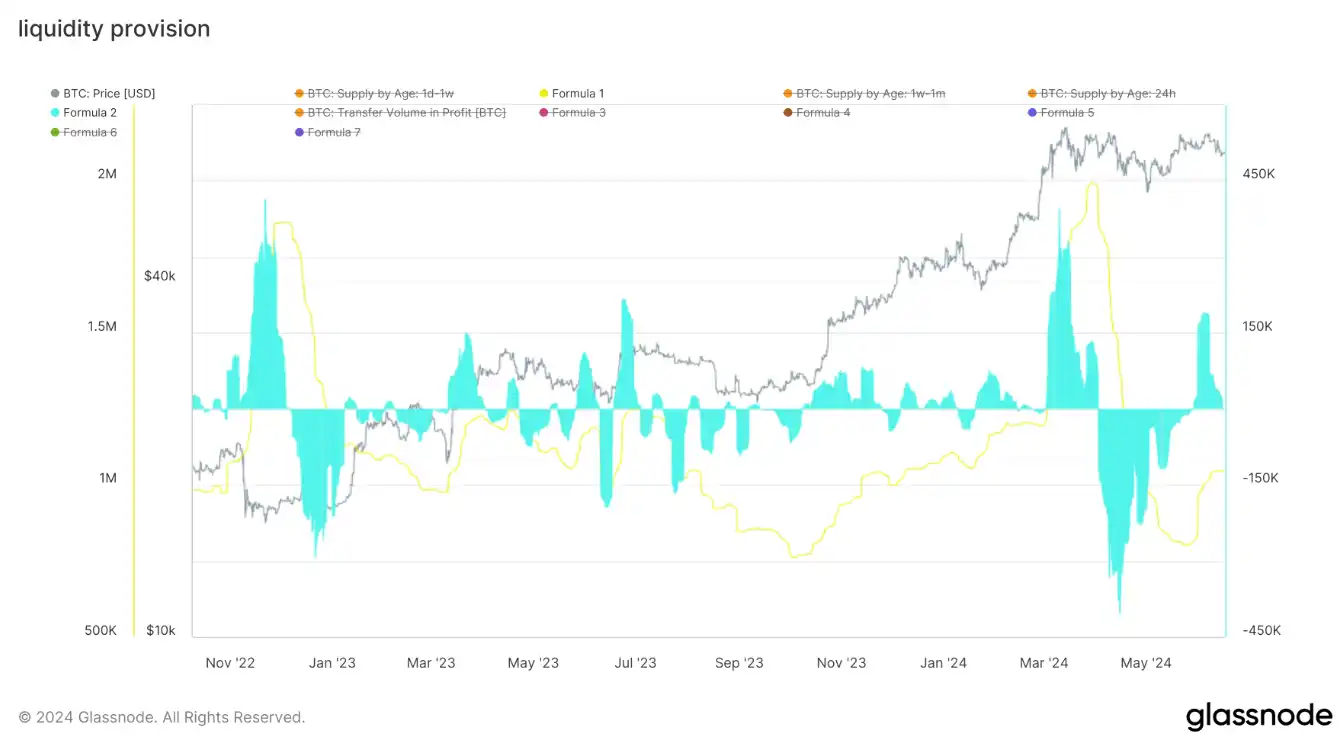
Task: Click the glassnode logo
Action: tap(1258, 716)
